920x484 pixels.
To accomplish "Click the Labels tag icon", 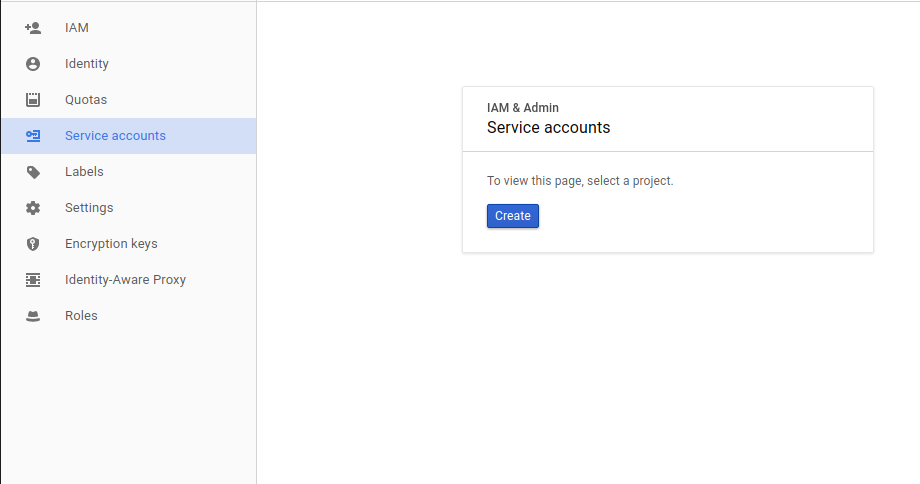I will pyautogui.click(x=33, y=172).
